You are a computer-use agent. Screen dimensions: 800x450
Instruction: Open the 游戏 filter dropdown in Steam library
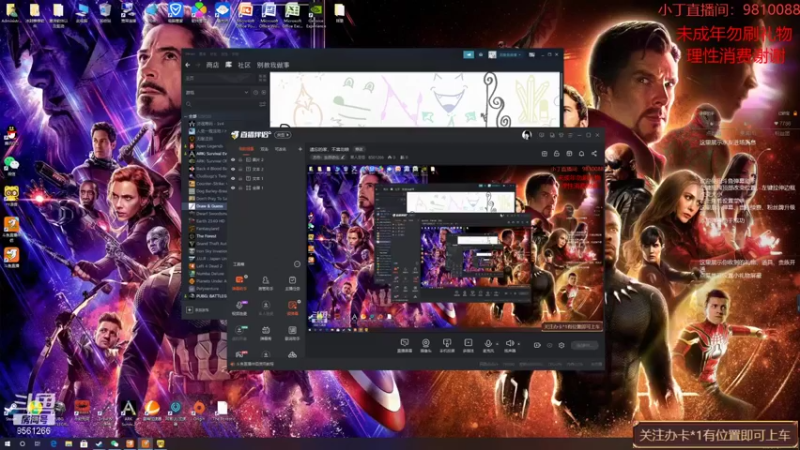217,92
